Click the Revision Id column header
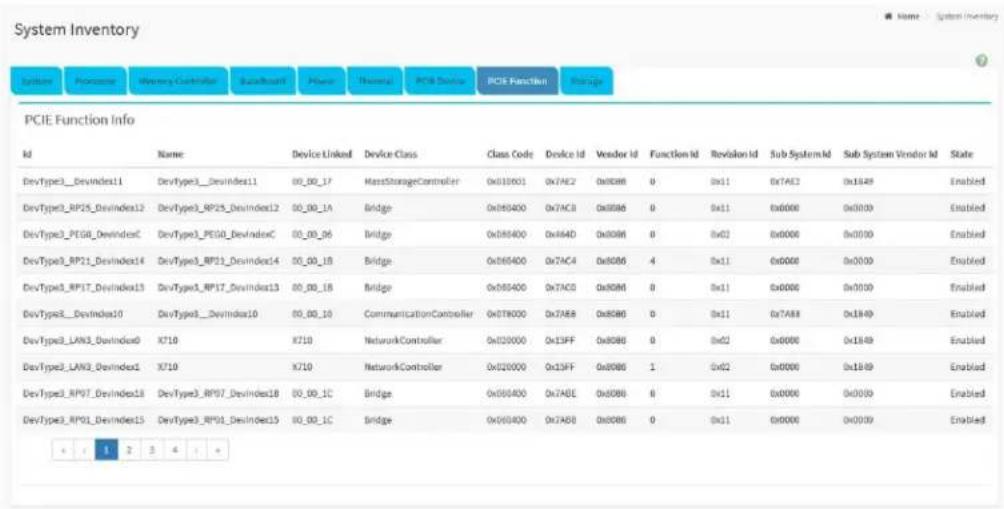Image resolution: width=1004 pixels, height=509 pixels. click(x=734, y=154)
